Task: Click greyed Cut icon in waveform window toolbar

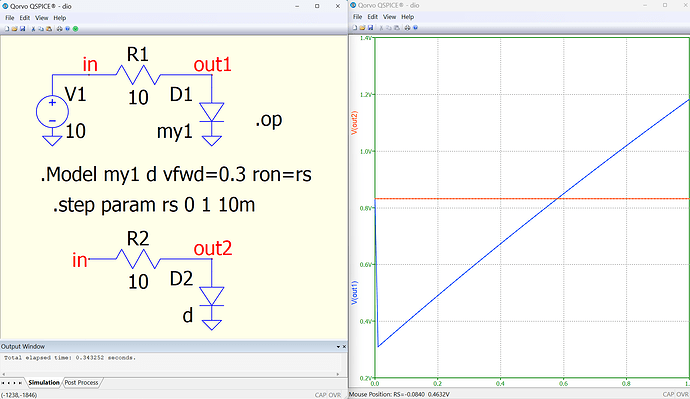Action: 381,27
